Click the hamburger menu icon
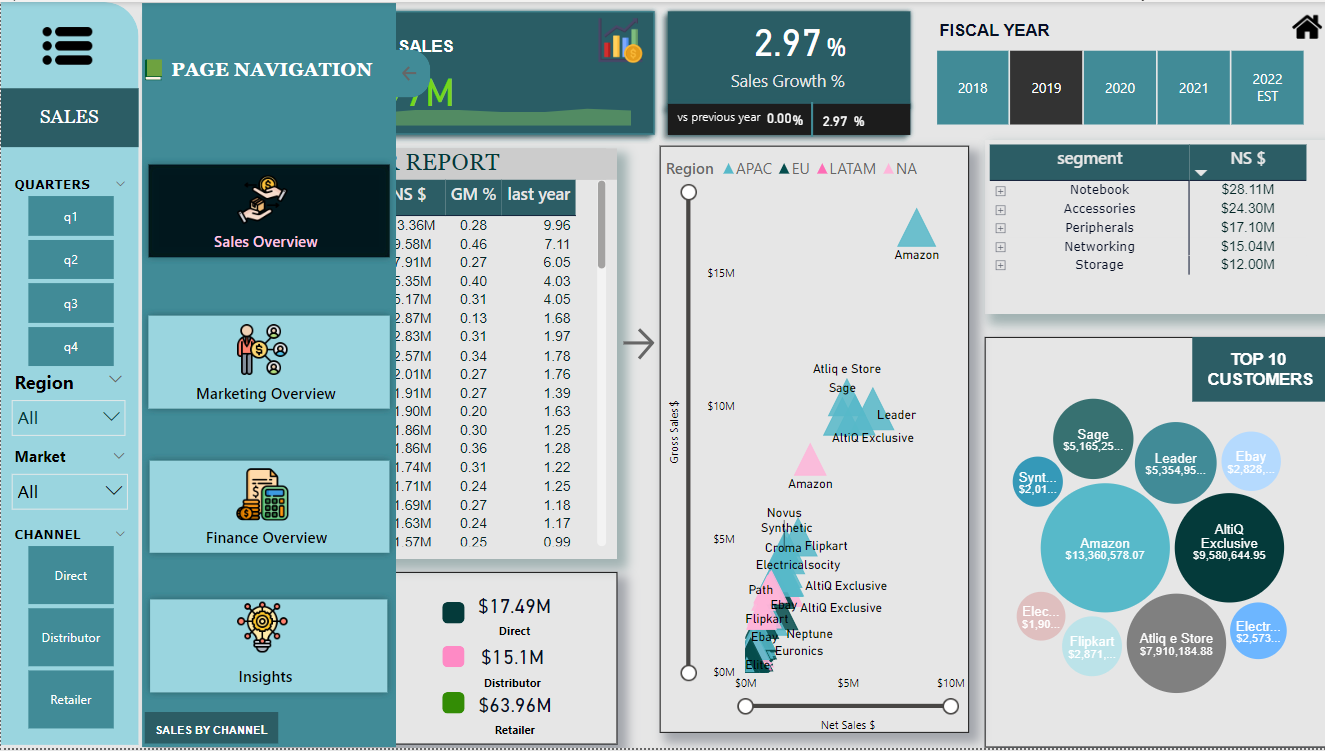Screen dimensions: 1325x751 (68, 45)
